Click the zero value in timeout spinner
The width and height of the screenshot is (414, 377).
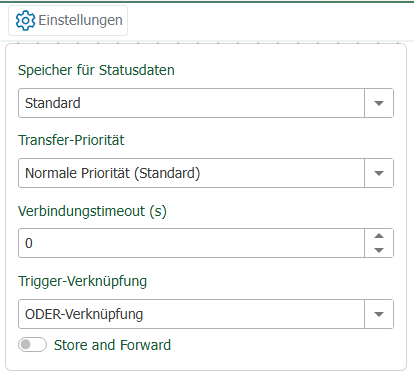pos(29,243)
